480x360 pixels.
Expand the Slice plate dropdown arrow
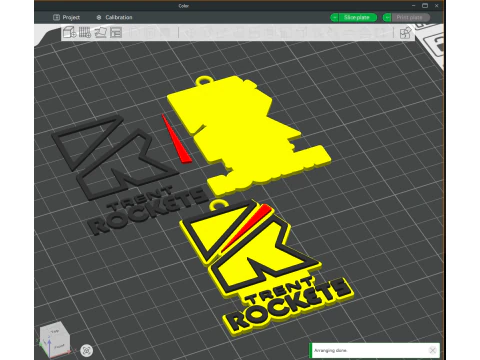334,17
